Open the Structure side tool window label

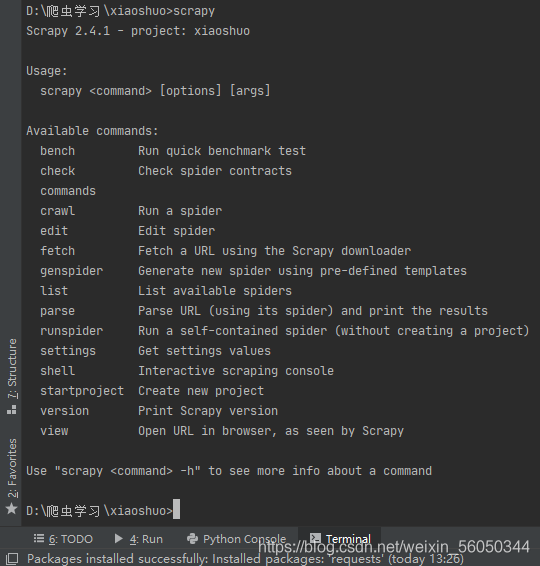click(x=12, y=369)
